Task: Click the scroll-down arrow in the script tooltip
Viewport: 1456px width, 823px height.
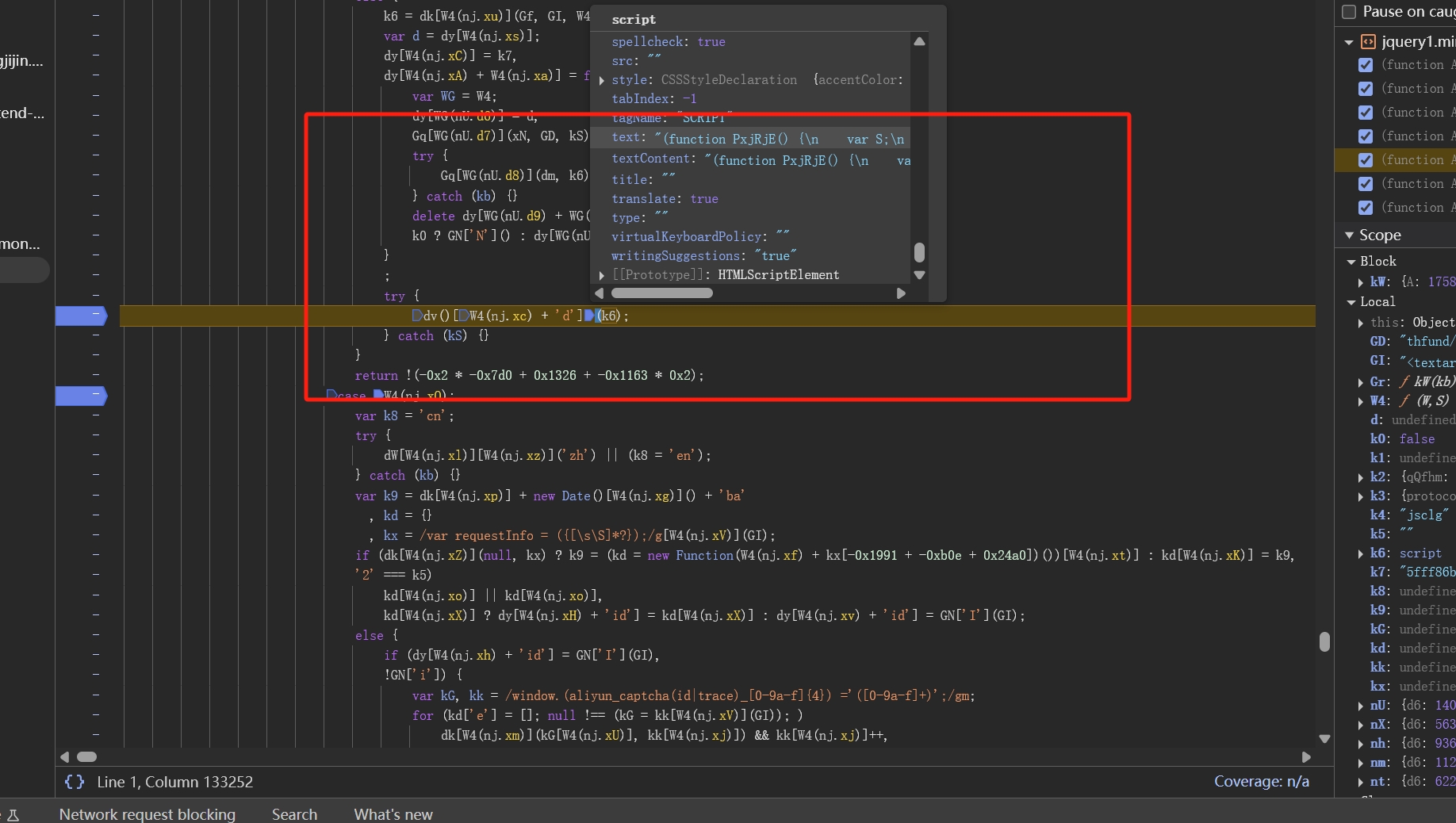Action: 919,275
